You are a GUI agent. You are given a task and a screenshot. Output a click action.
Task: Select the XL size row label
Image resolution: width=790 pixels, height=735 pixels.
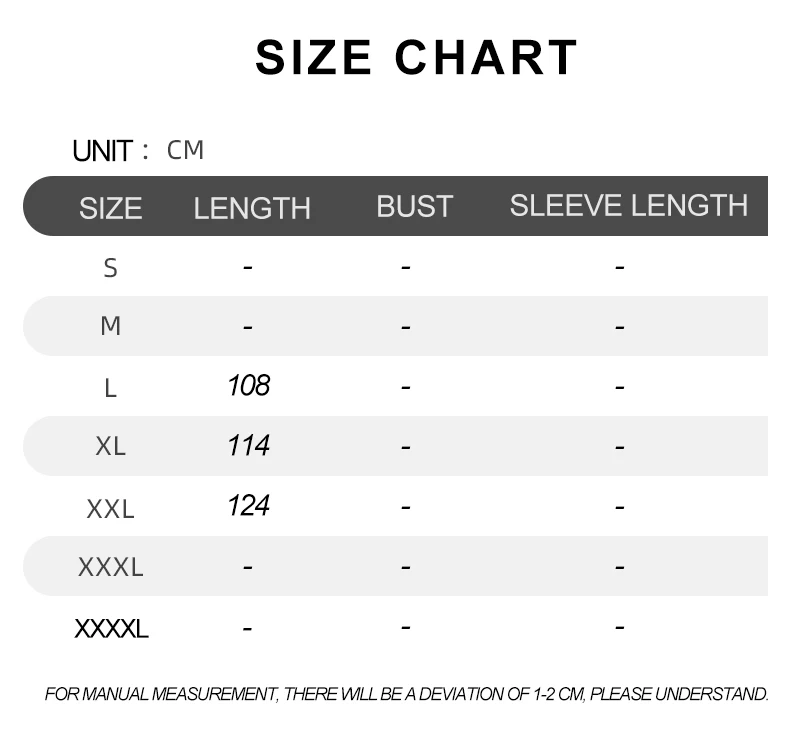(x=110, y=446)
